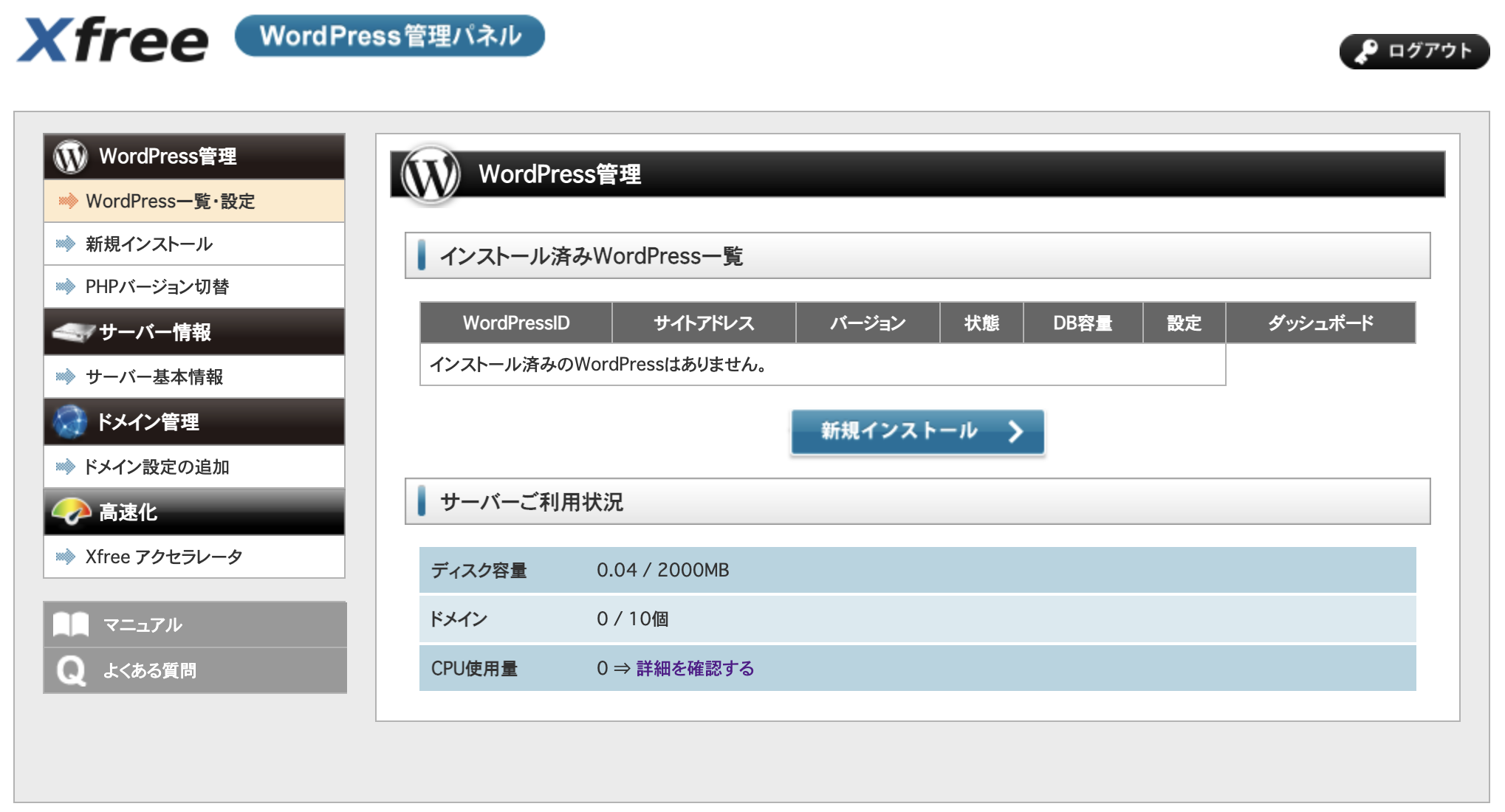Open 新規インストール from the sidebar menu
Image resolution: width=1505 pixels, height=812 pixels.
(x=150, y=244)
